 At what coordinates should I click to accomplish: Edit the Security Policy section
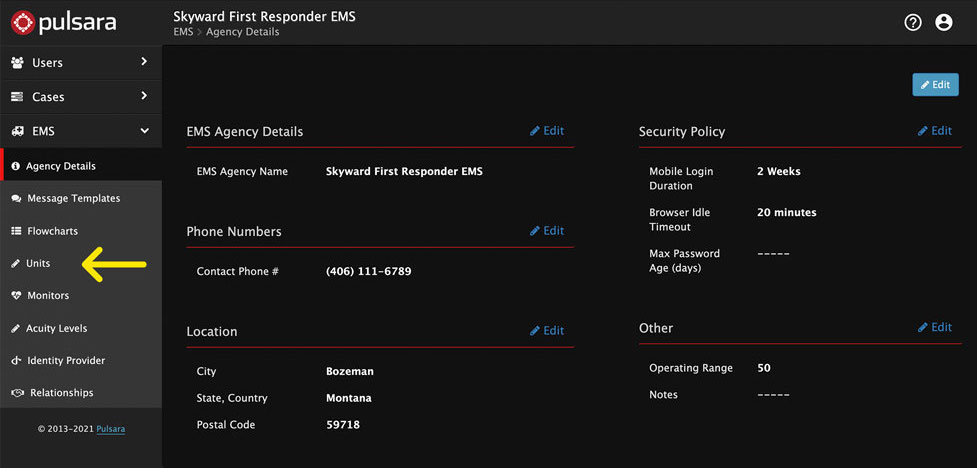point(935,131)
